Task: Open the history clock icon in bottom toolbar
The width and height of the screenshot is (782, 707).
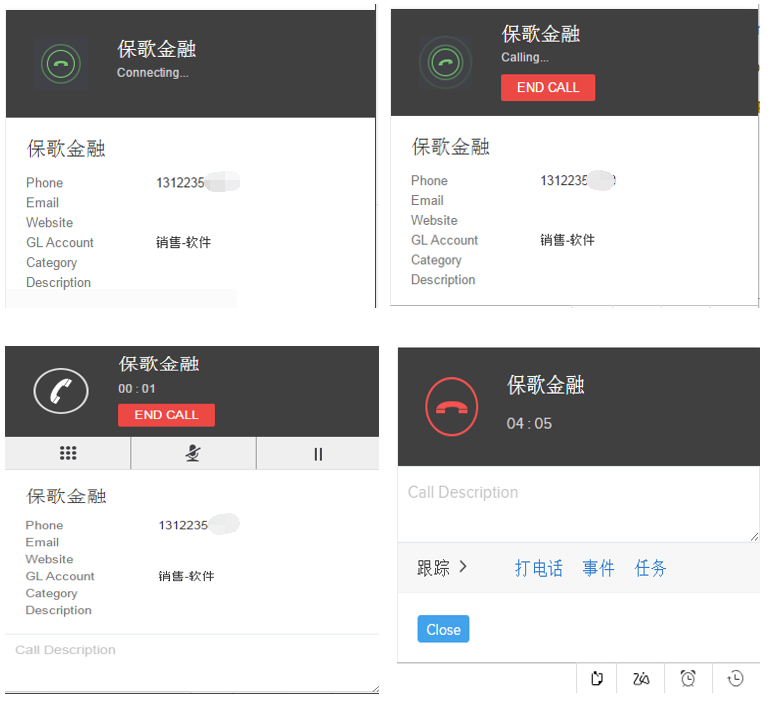Action: click(735, 679)
